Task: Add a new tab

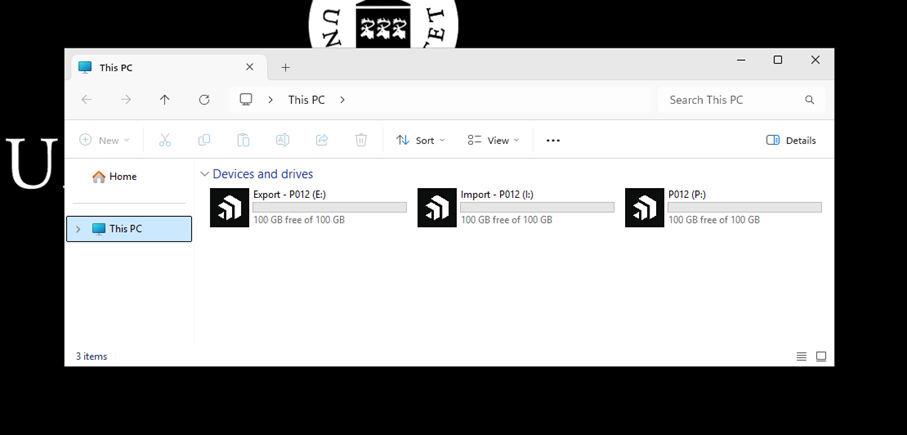Action: click(x=285, y=67)
